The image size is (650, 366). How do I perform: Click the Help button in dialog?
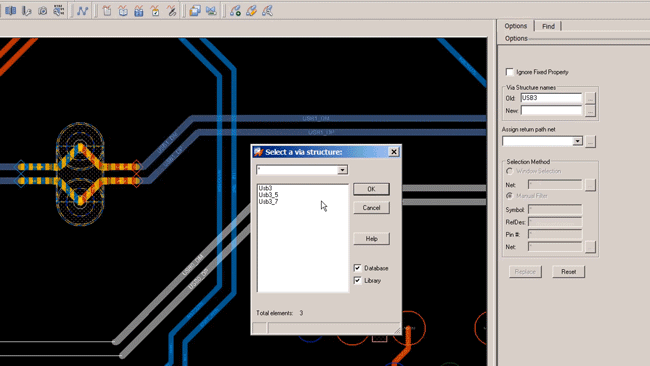tap(371, 239)
